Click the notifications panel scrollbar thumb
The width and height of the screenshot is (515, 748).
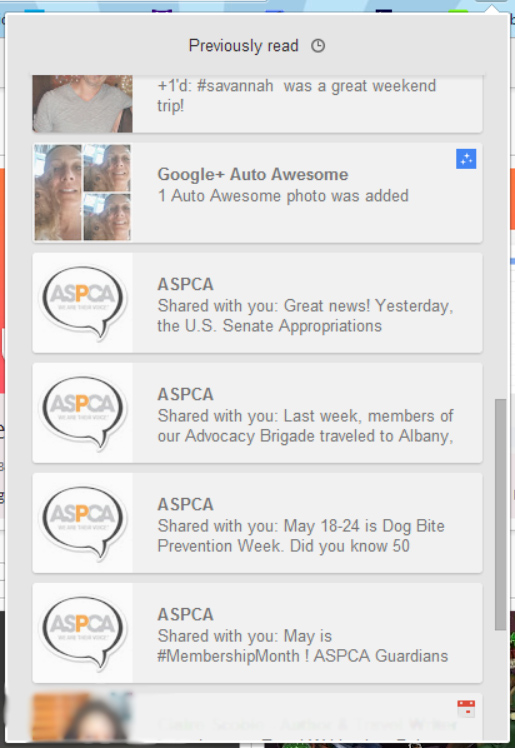coord(500,514)
